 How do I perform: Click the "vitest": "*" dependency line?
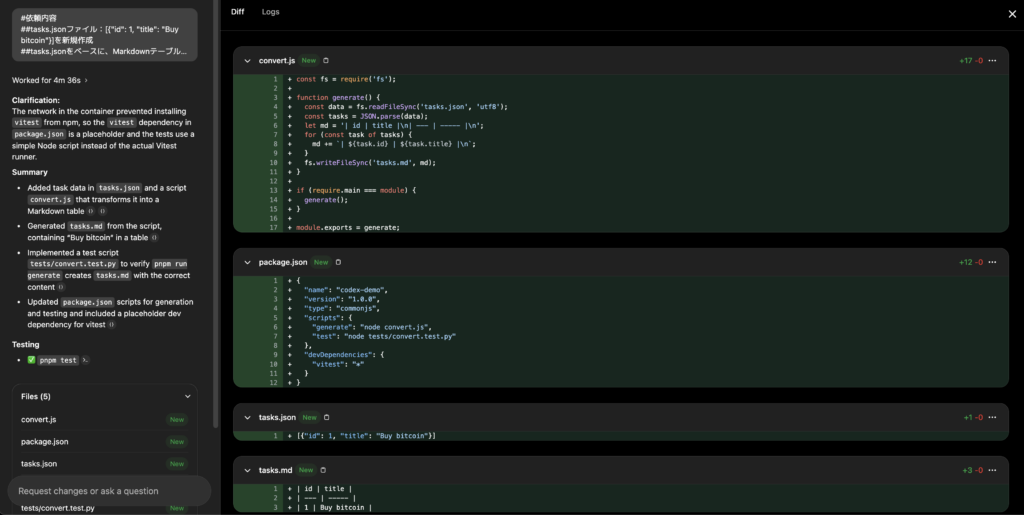coord(338,364)
